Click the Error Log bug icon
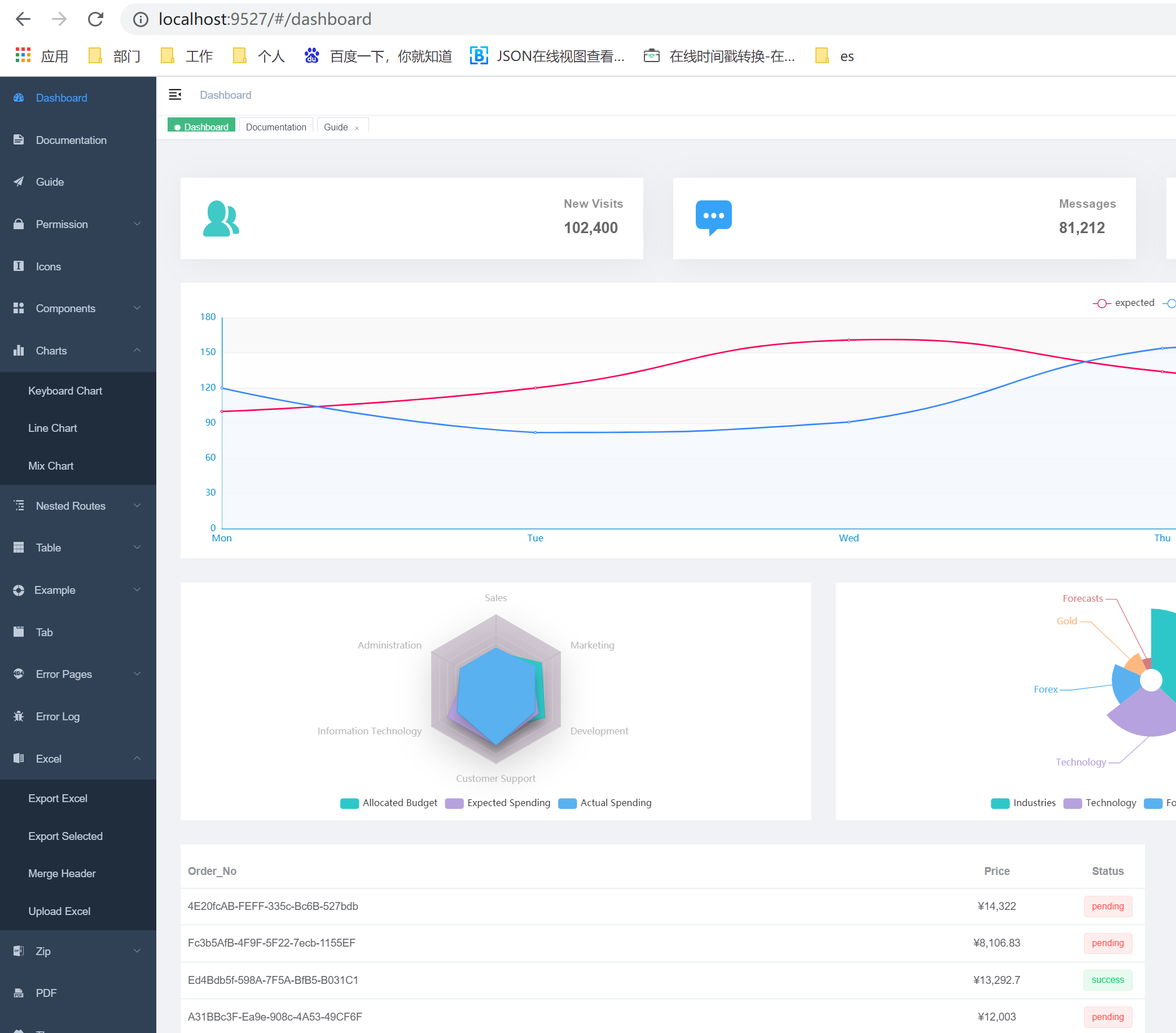 (x=19, y=716)
